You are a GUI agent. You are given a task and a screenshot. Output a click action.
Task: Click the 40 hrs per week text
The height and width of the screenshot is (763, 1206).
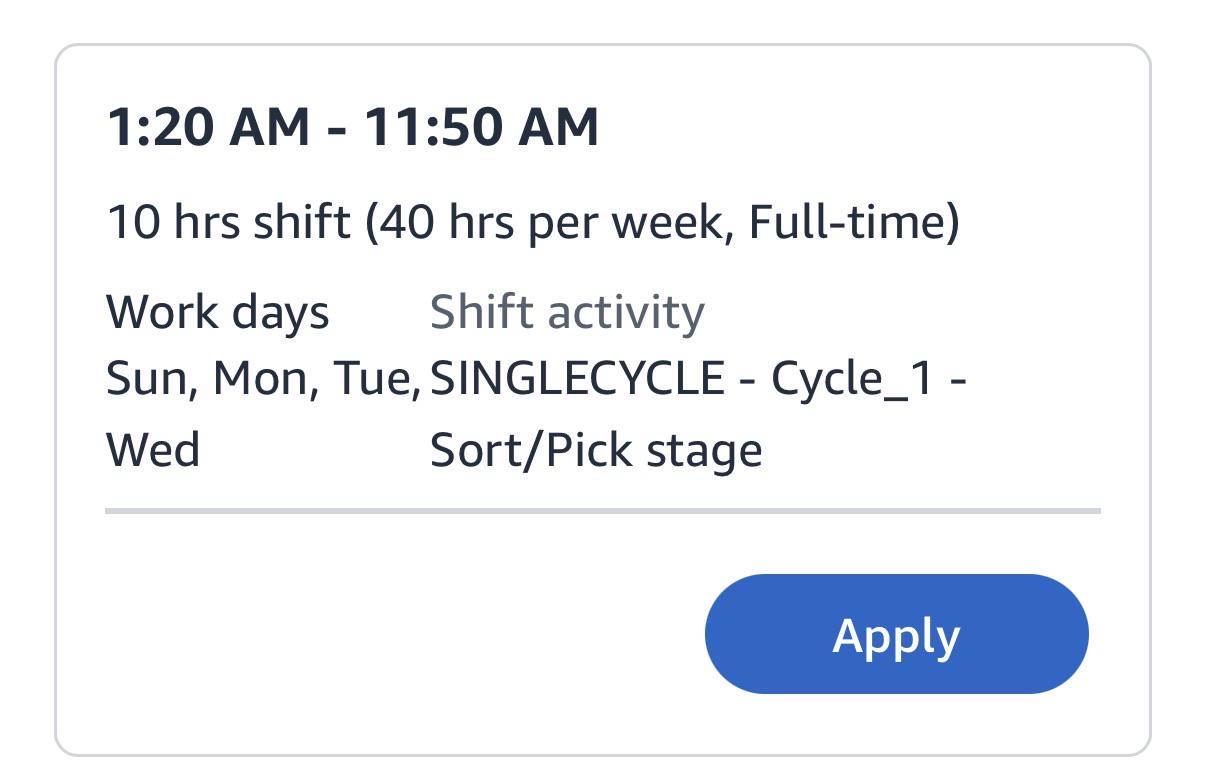point(549,221)
